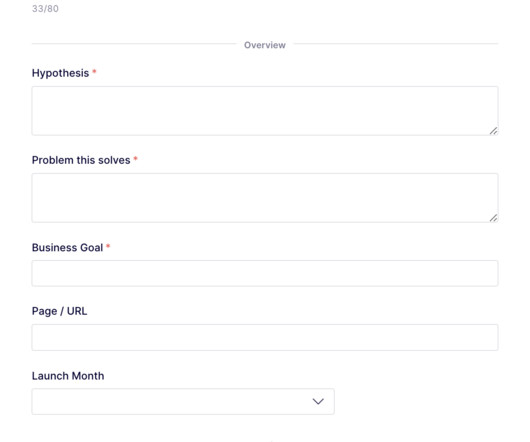Click inside the Problem this solves text area
Viewport: 530px width, 442px height.
coord(265,198)
